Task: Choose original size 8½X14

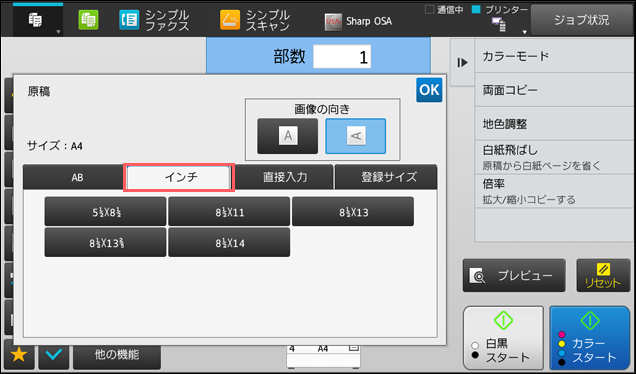Action: click(229, 242)
